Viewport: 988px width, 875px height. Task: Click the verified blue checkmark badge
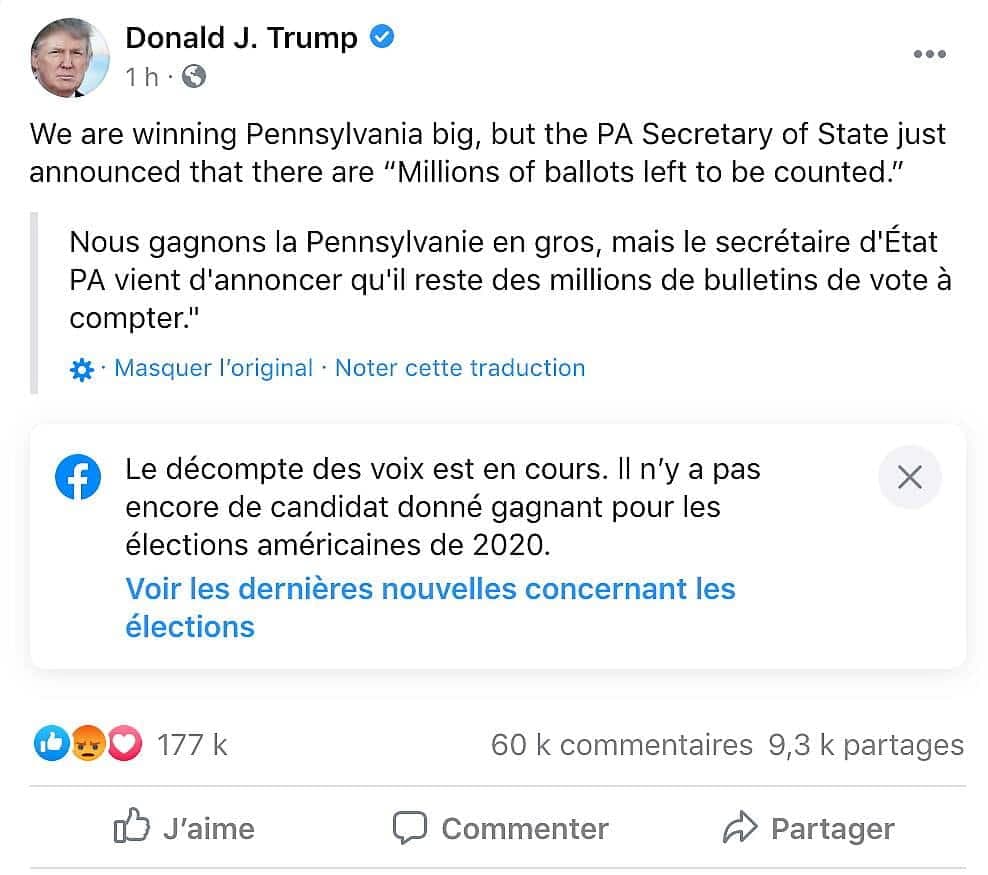point(381,38)
